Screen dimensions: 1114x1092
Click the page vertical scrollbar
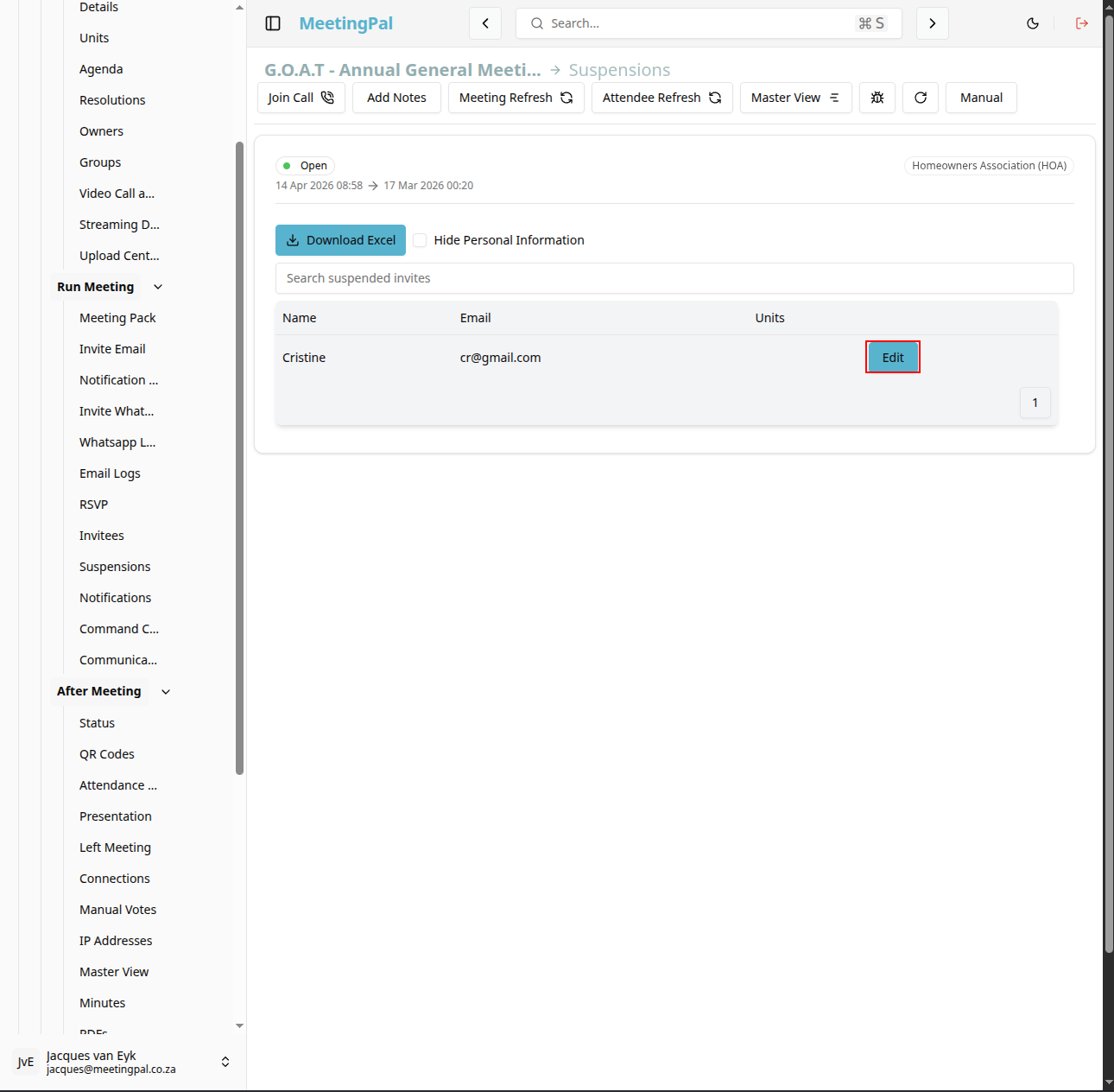[1109, 484]
